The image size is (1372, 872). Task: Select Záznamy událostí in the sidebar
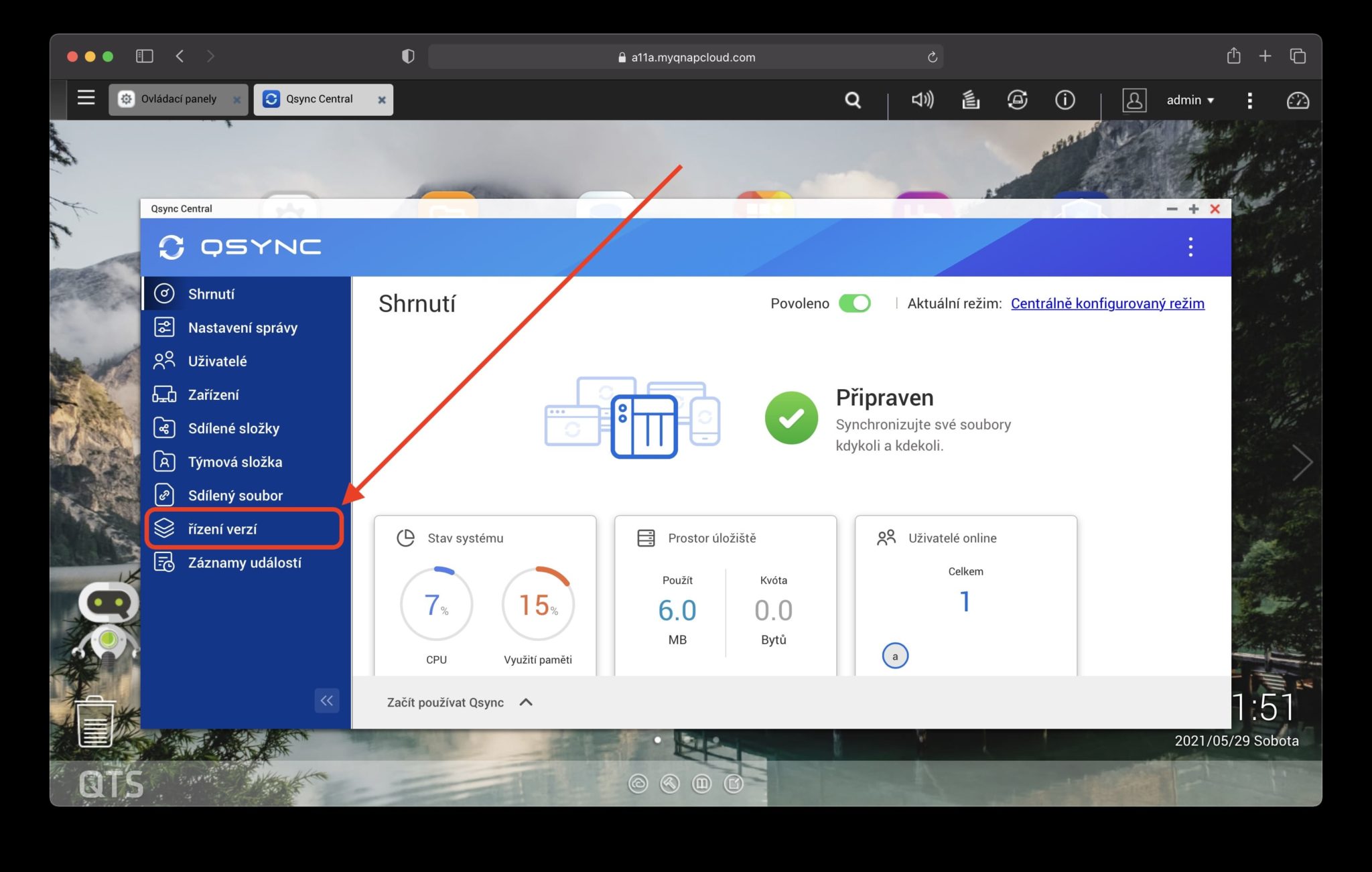point(245,563)
